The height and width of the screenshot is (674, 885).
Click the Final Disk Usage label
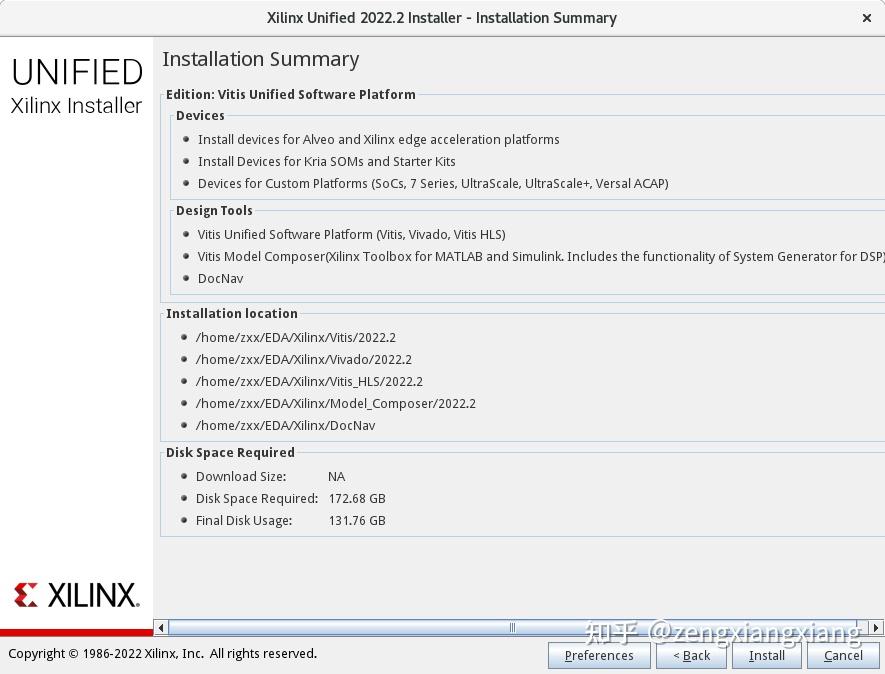point(244,520)
